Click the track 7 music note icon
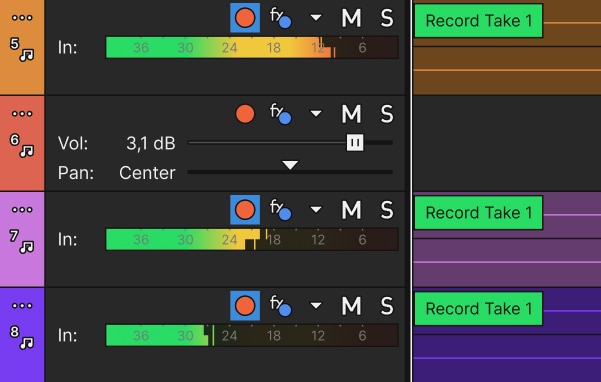The width and height of the screenshot is (601, 382). (x=27, y=247)
